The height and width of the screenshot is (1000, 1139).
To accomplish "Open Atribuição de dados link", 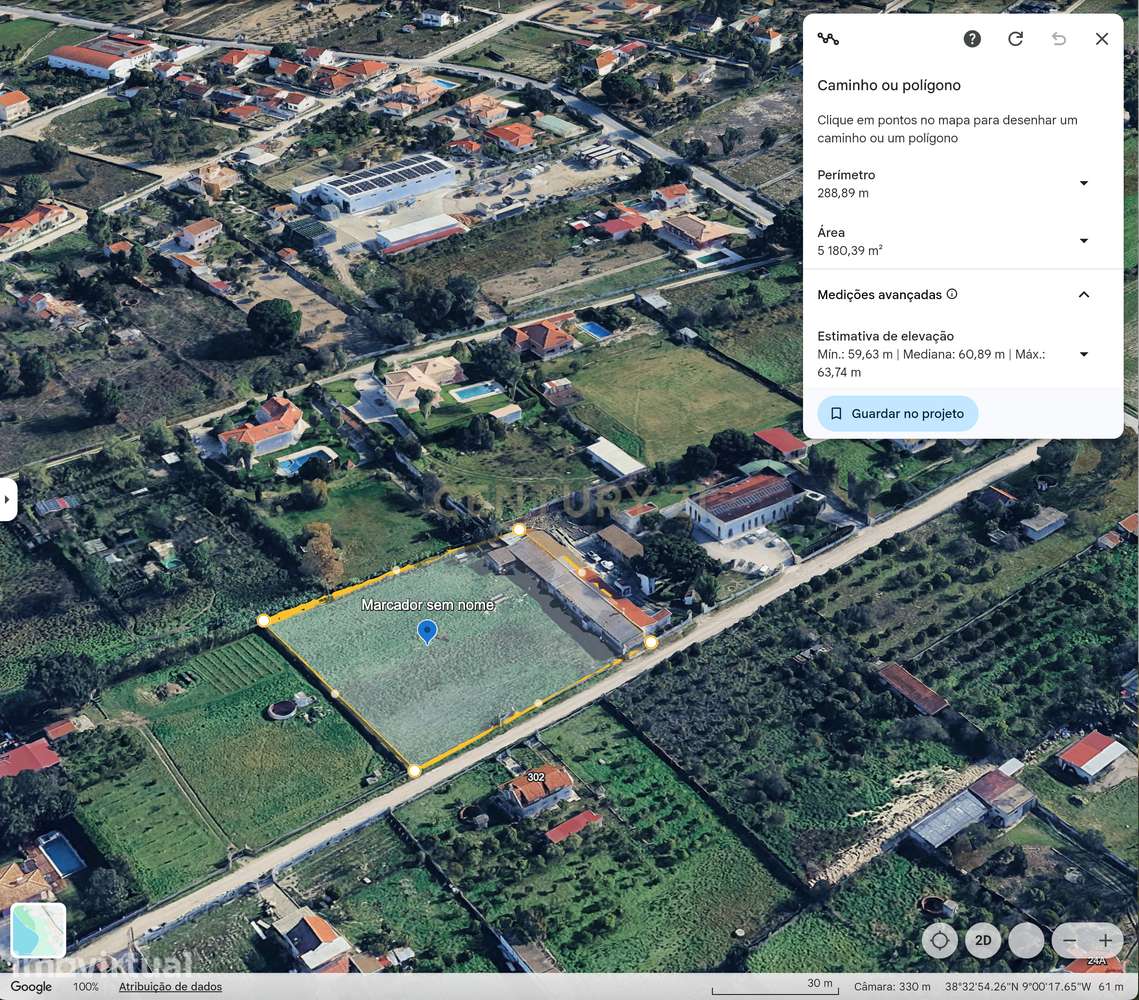I will tap(170, 986).
